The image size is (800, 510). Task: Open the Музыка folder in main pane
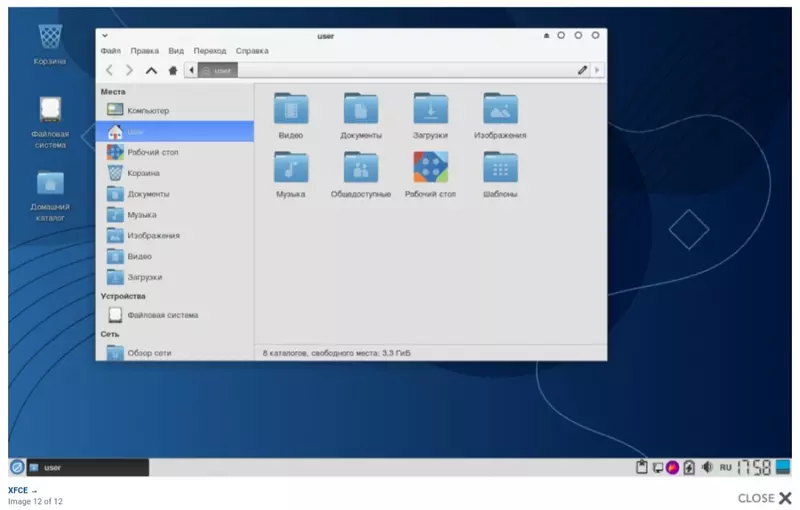pyautogui.click(x=291, y=169)
